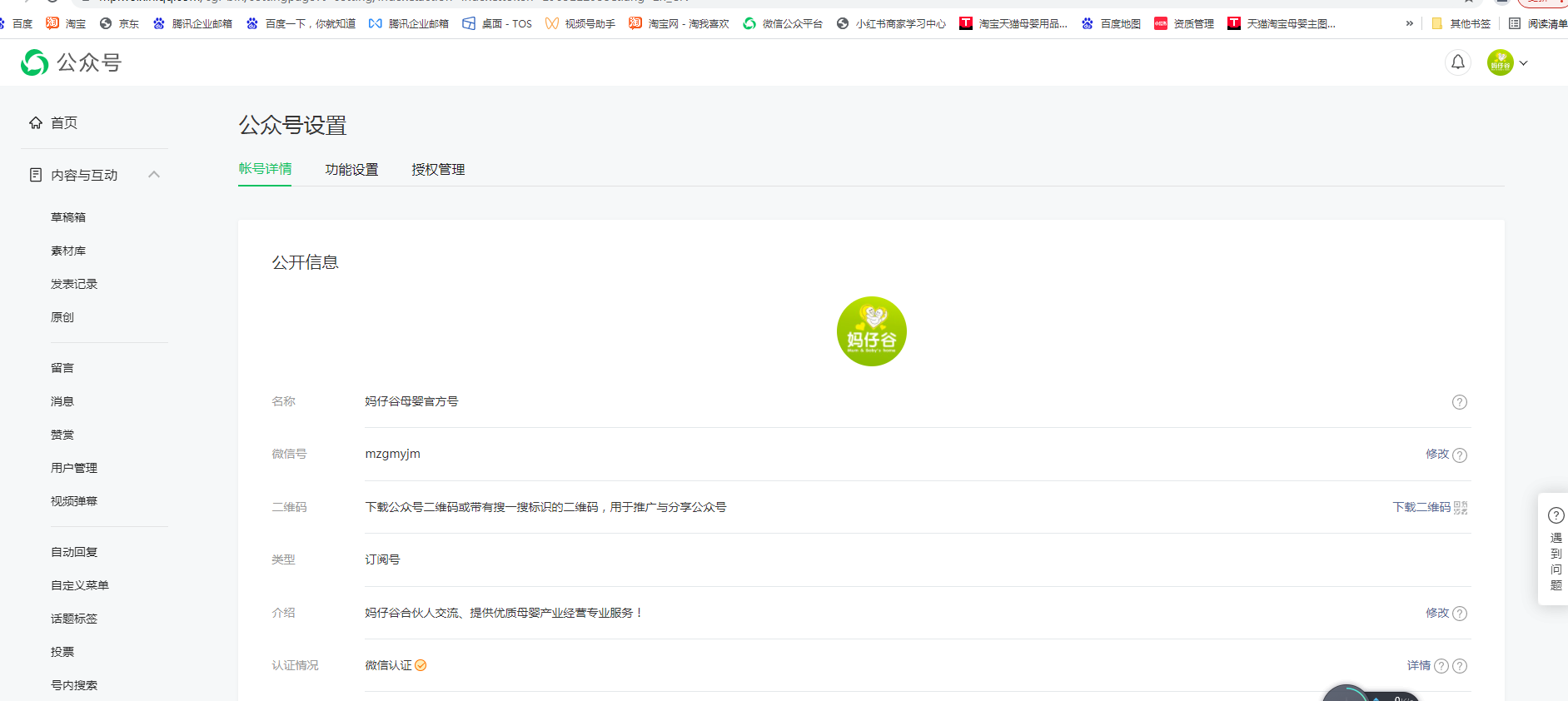The image size is (1568, 701).
Task: Open 原创 in sidebar
Action: coord(62,317)
